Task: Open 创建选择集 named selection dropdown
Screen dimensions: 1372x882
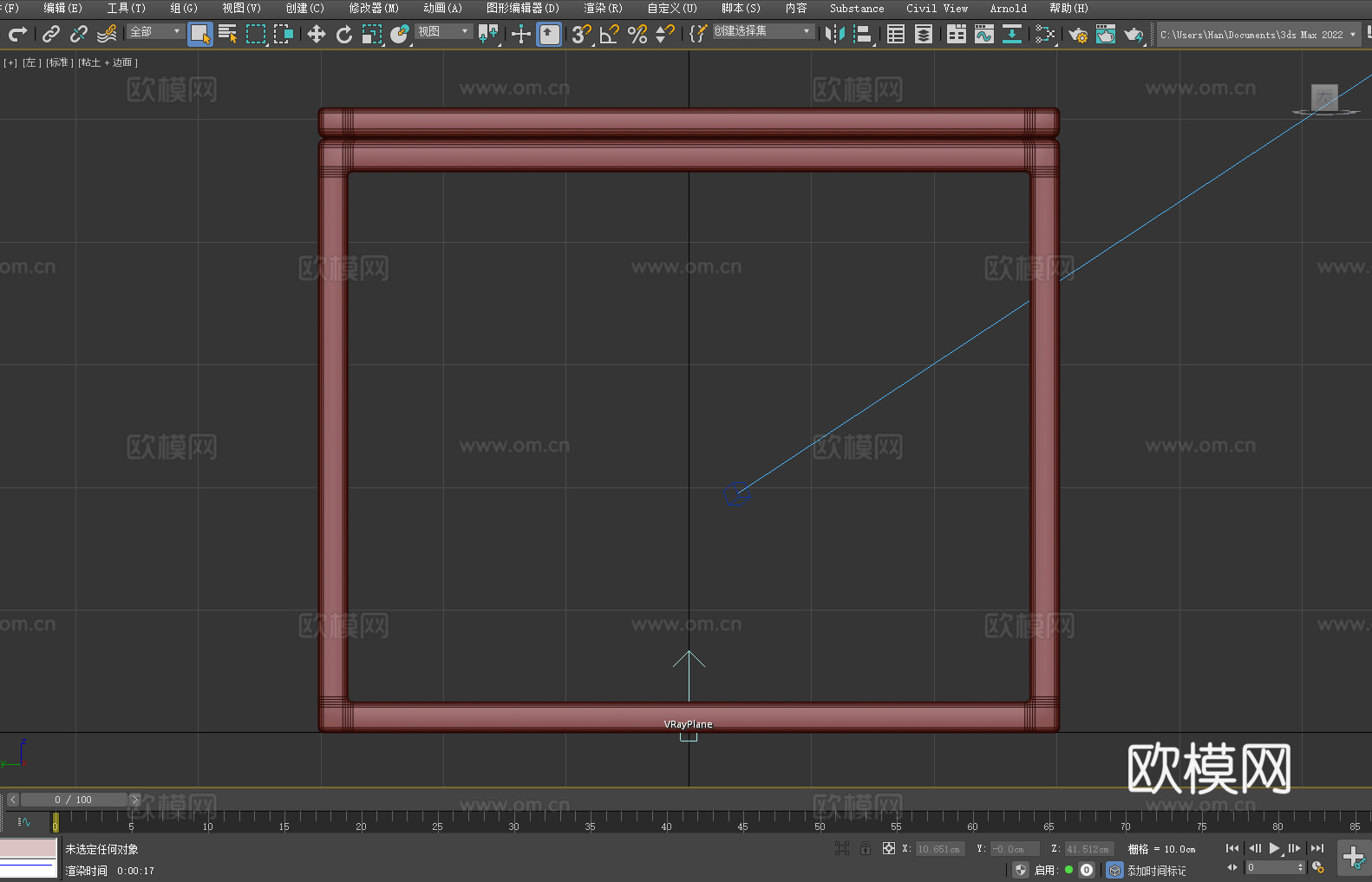Action: 762,31
